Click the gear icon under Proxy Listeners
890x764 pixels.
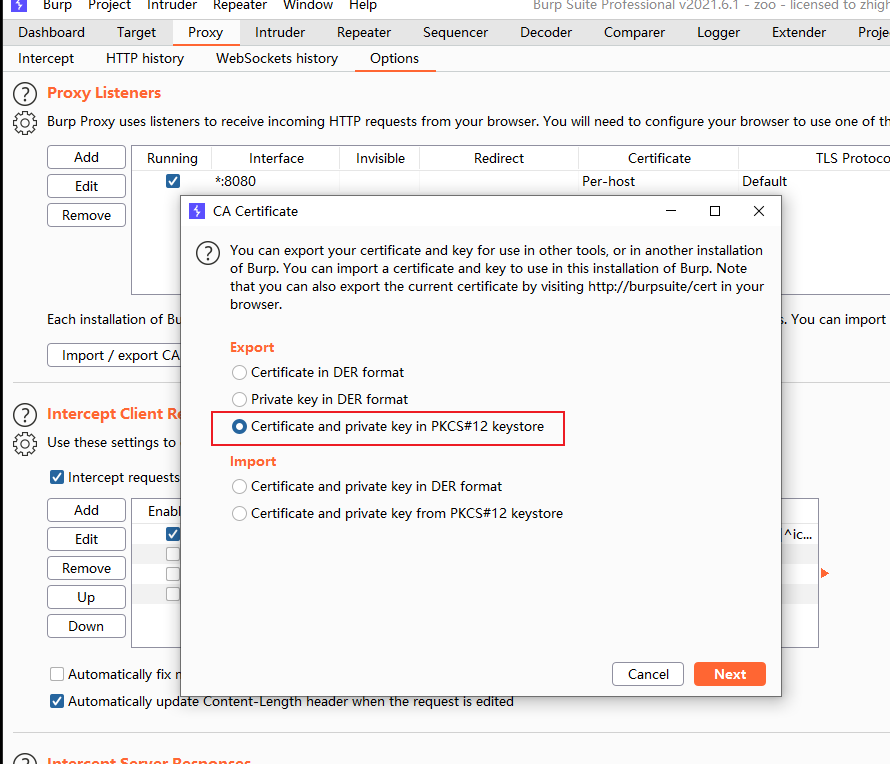pyautogui.click(x=24, y=122)
